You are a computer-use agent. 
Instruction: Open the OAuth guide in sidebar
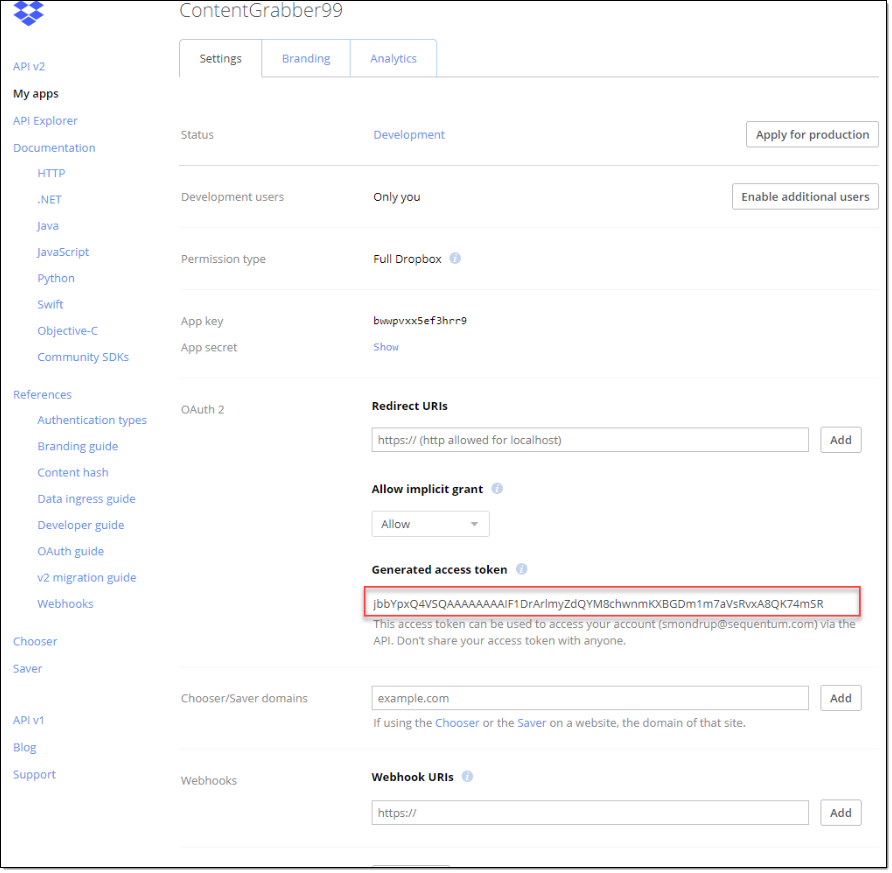click(x=70, y=550)
